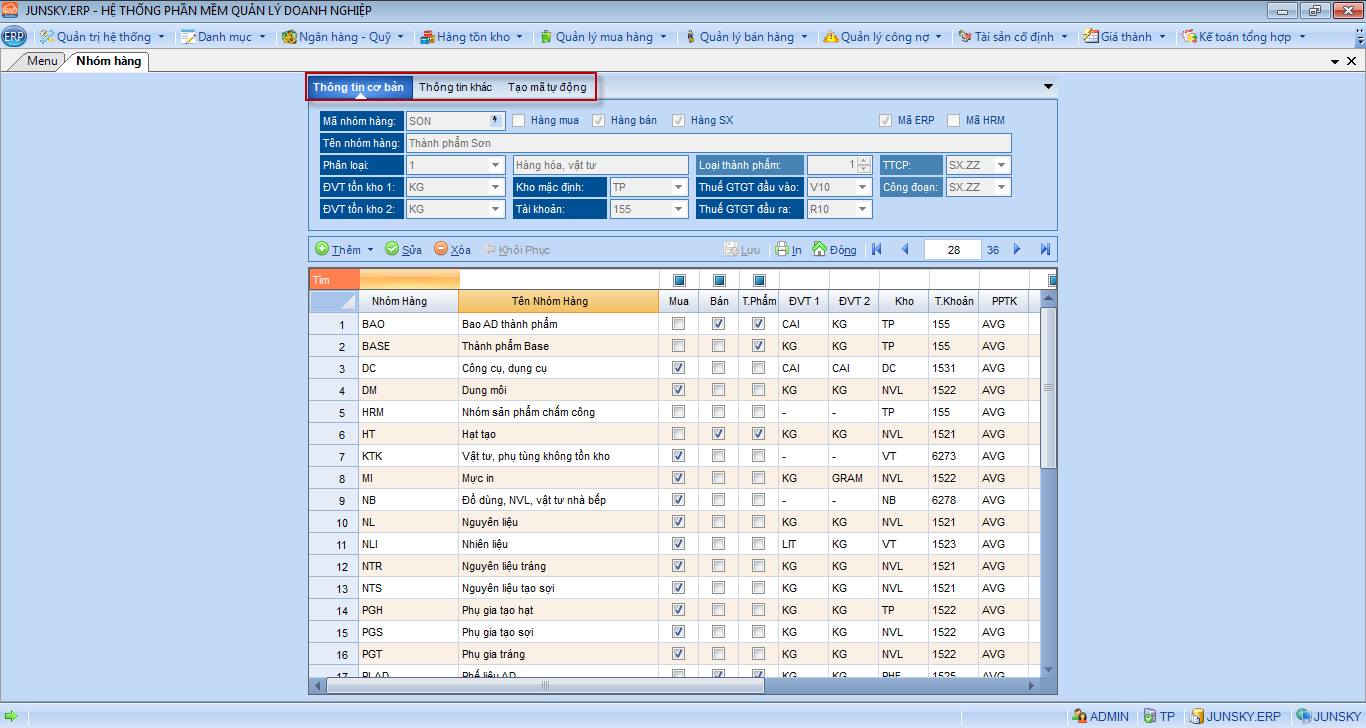Click the record number field showing 28
This screenshot has width=1366, height=728.
[952, 250]
